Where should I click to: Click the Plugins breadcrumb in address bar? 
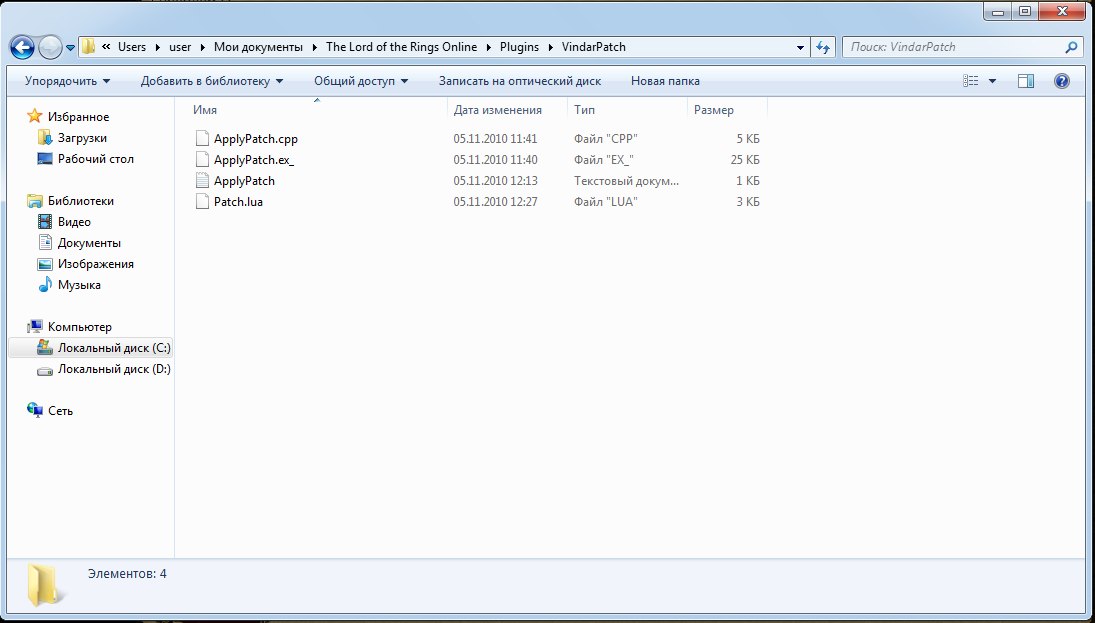tap(518, 47)
